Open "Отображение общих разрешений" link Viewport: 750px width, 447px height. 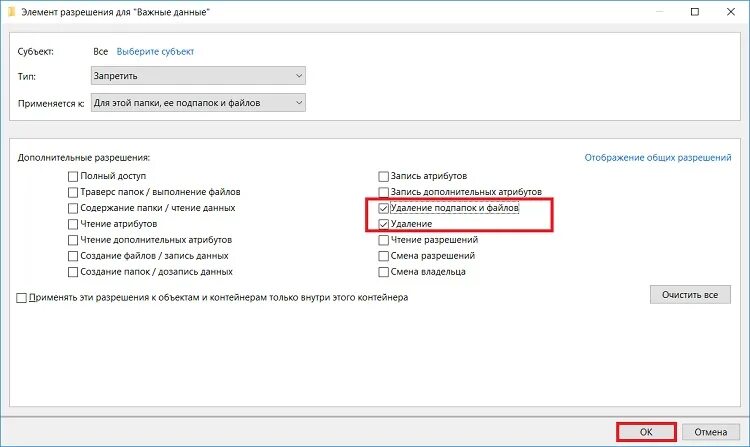tap(658, 157)
